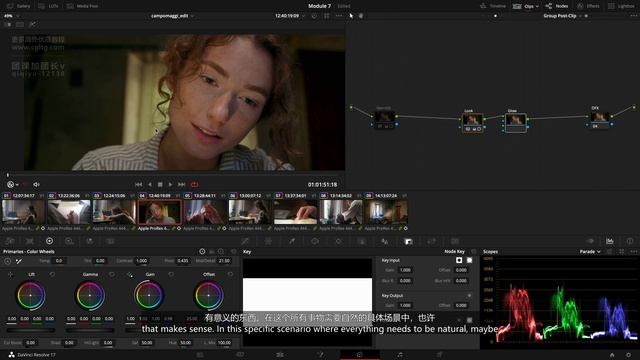Toggle the Nodes editor panel

pyautogui.click(x=557, y=6)
